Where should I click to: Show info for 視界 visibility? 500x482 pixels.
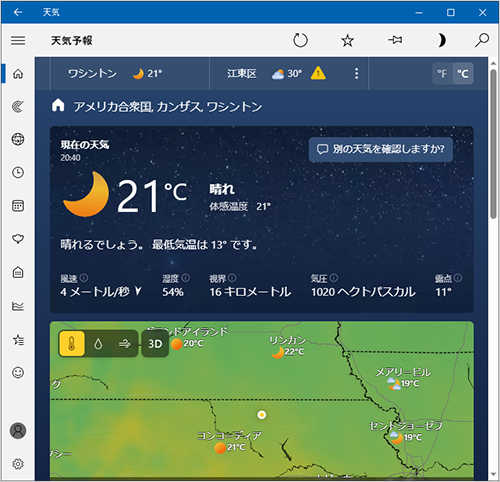tap(232, 277)
